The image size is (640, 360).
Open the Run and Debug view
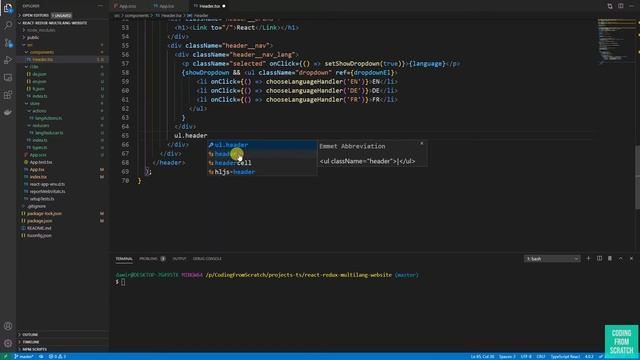pos(8,60)
